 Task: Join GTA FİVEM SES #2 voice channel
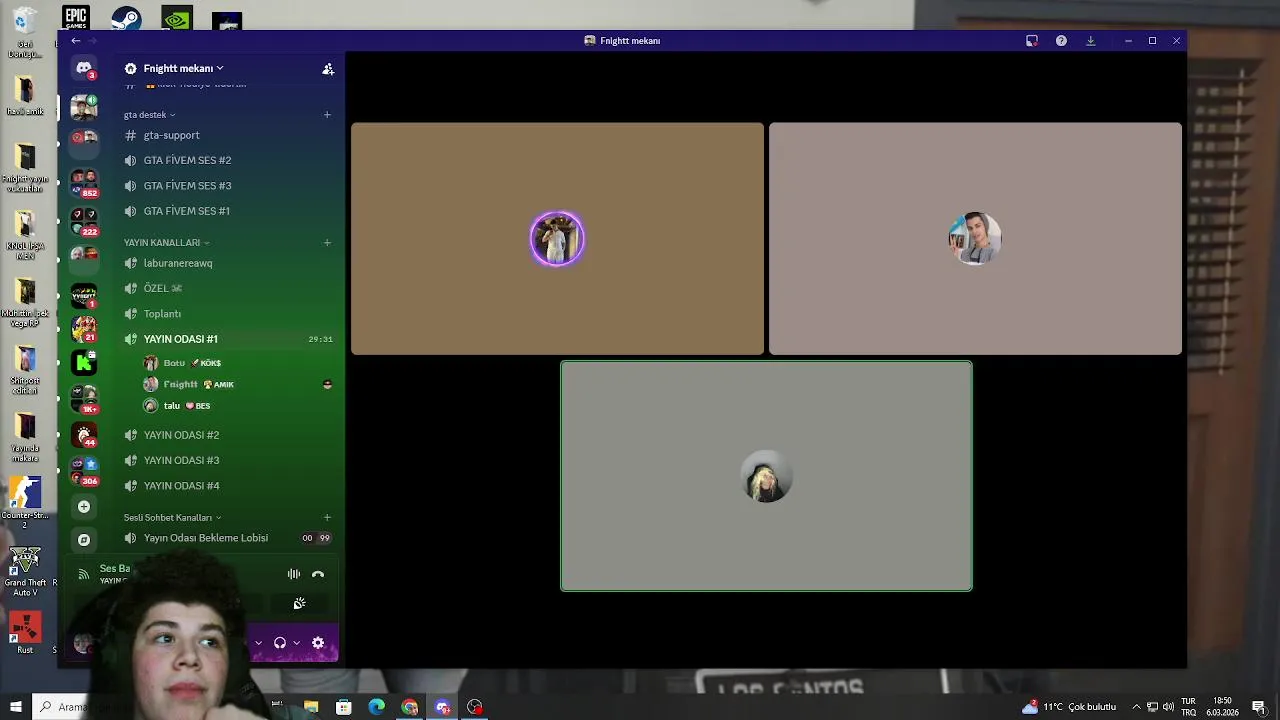coord(228,160)
